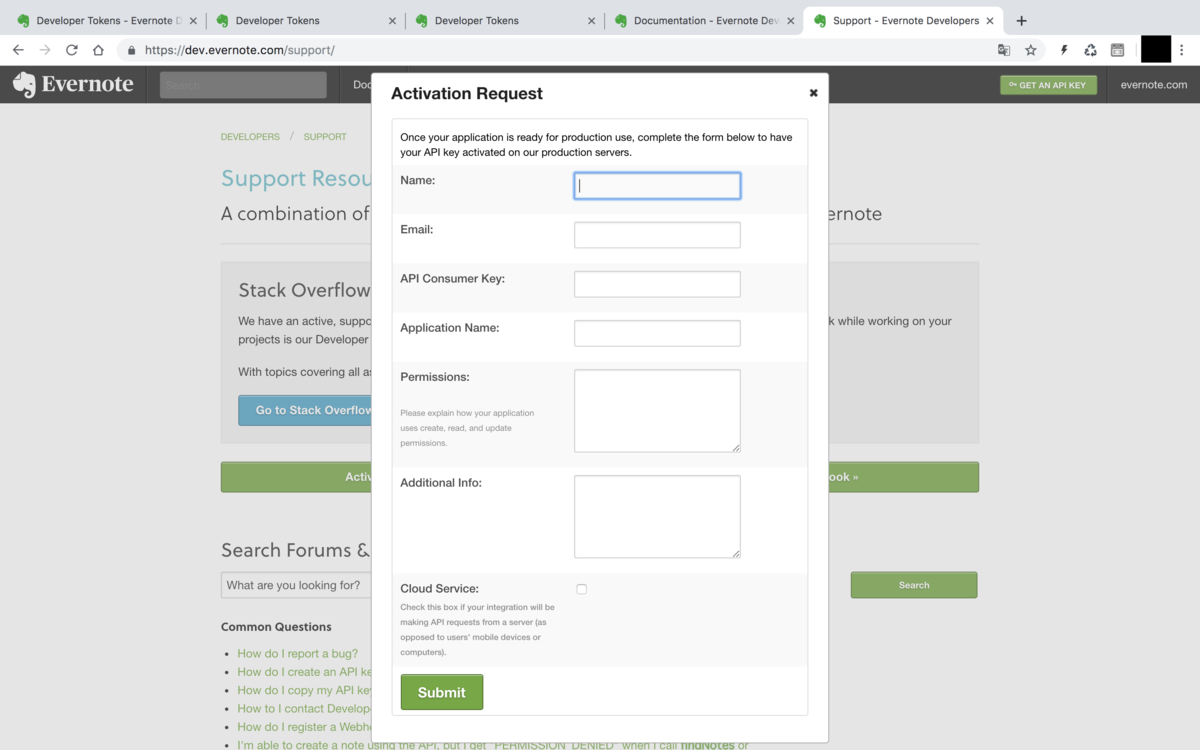Open a new browser tab
Viewport: 1200px width, 750px height.
1021,20
